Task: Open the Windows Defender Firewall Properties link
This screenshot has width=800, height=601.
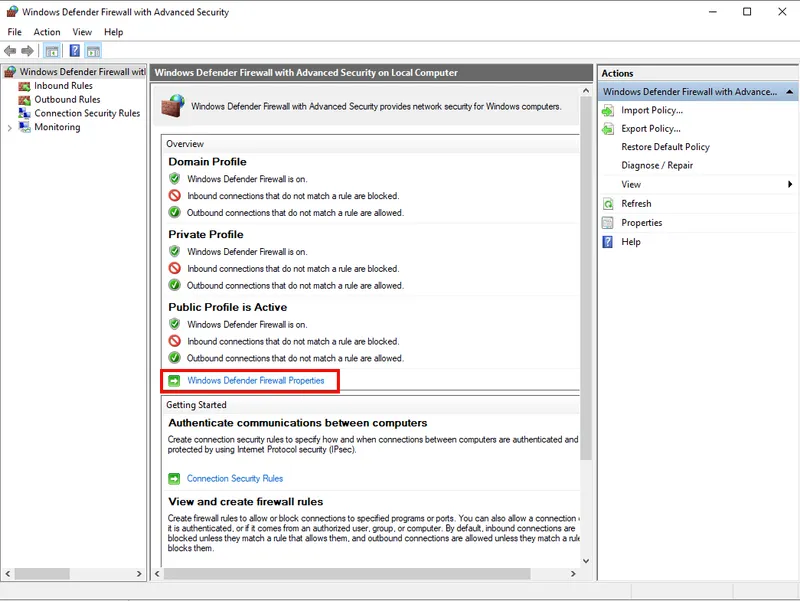Action: (255, 381)
